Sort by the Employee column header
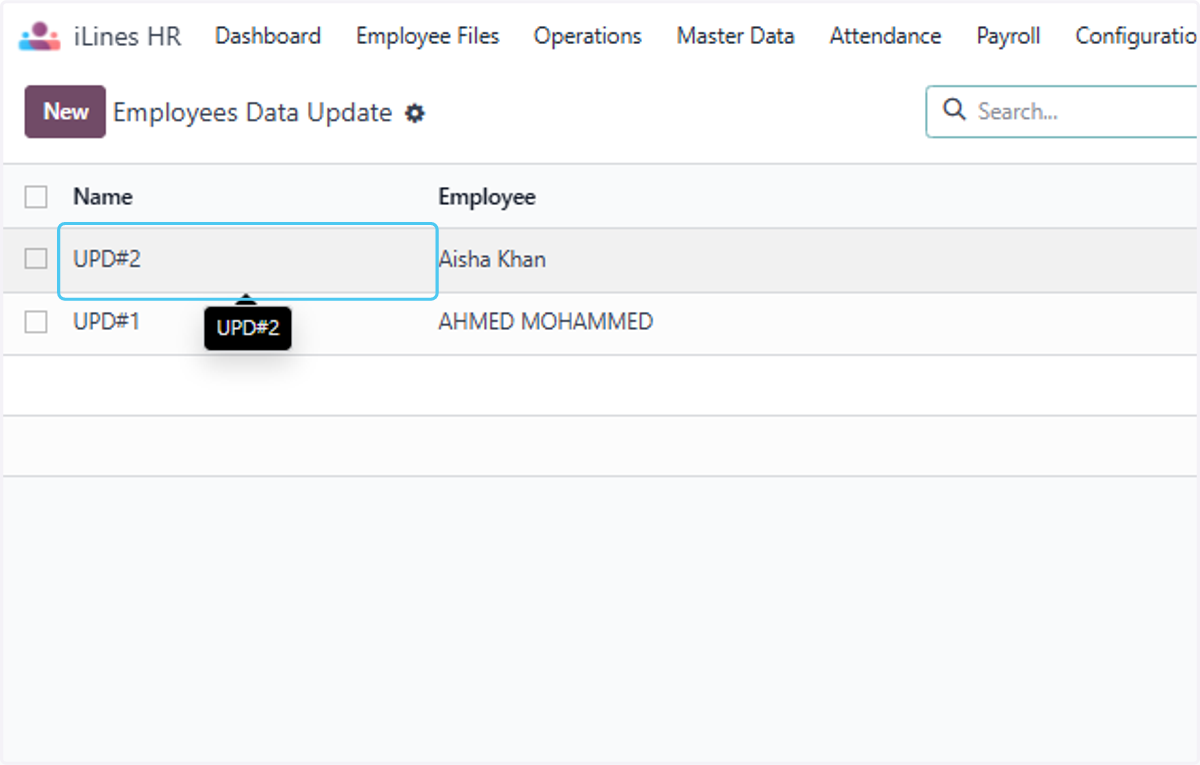The height and width of the screenshot is (765, 1200). (x=487, y=197)
